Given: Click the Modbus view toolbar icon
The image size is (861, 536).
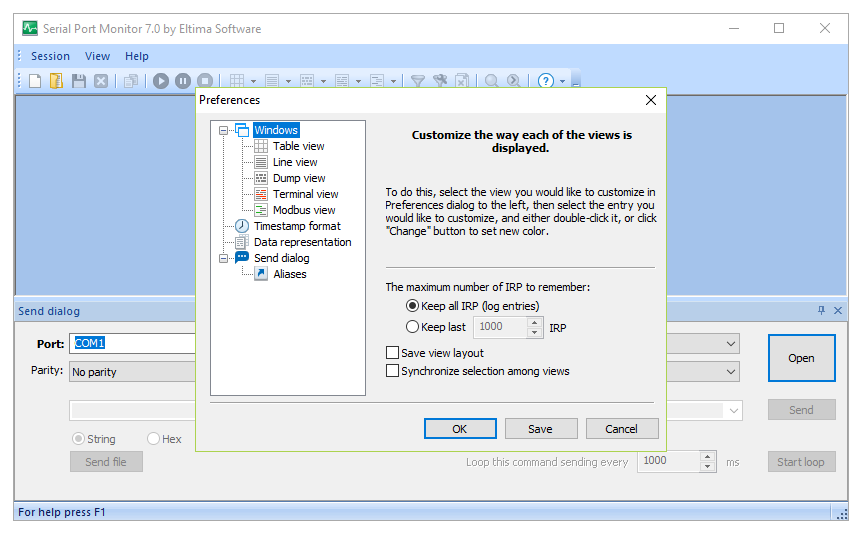Looking at the screenshot, I should click(377, 81).
